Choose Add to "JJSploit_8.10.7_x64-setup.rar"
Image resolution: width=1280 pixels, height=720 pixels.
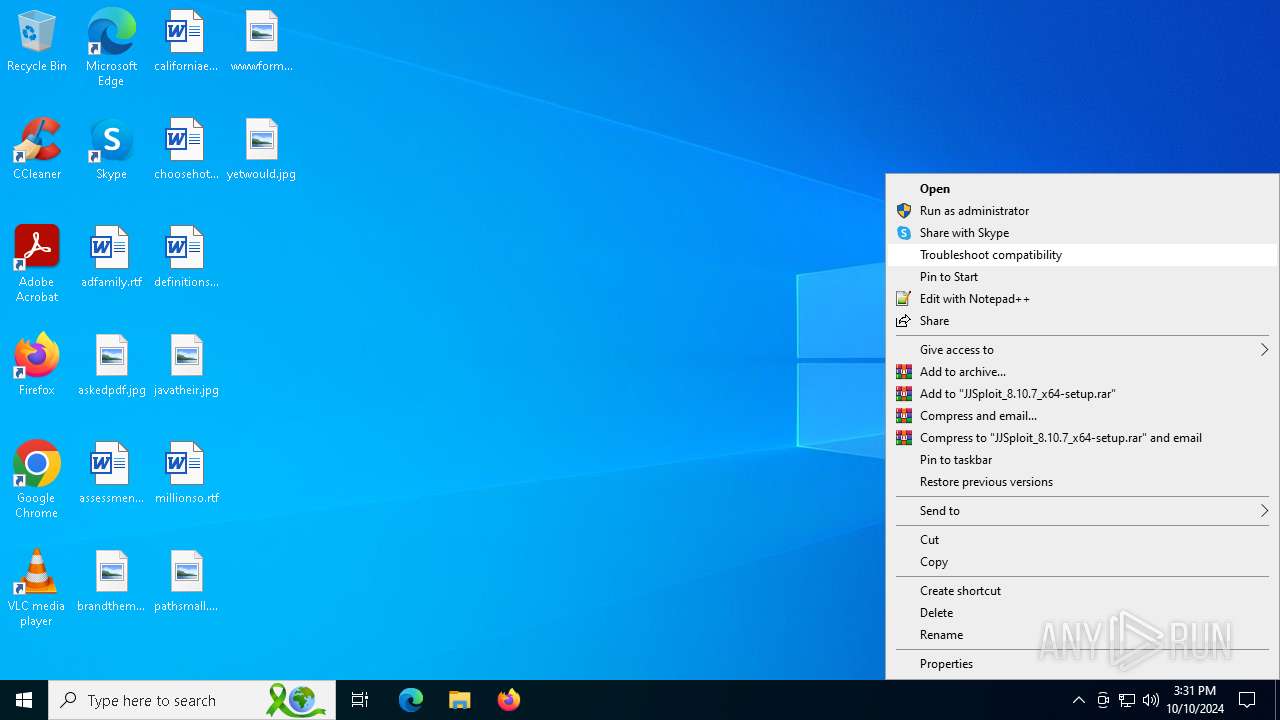pos(1082,394)
